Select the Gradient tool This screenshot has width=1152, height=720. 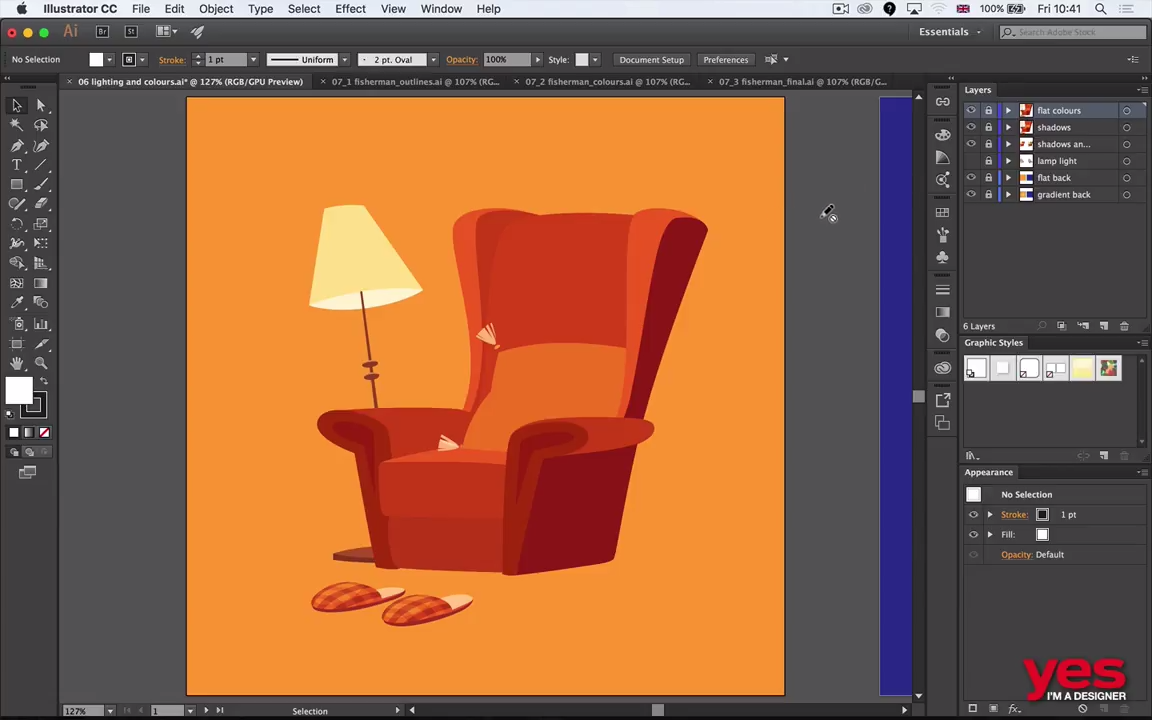point(41,283)
